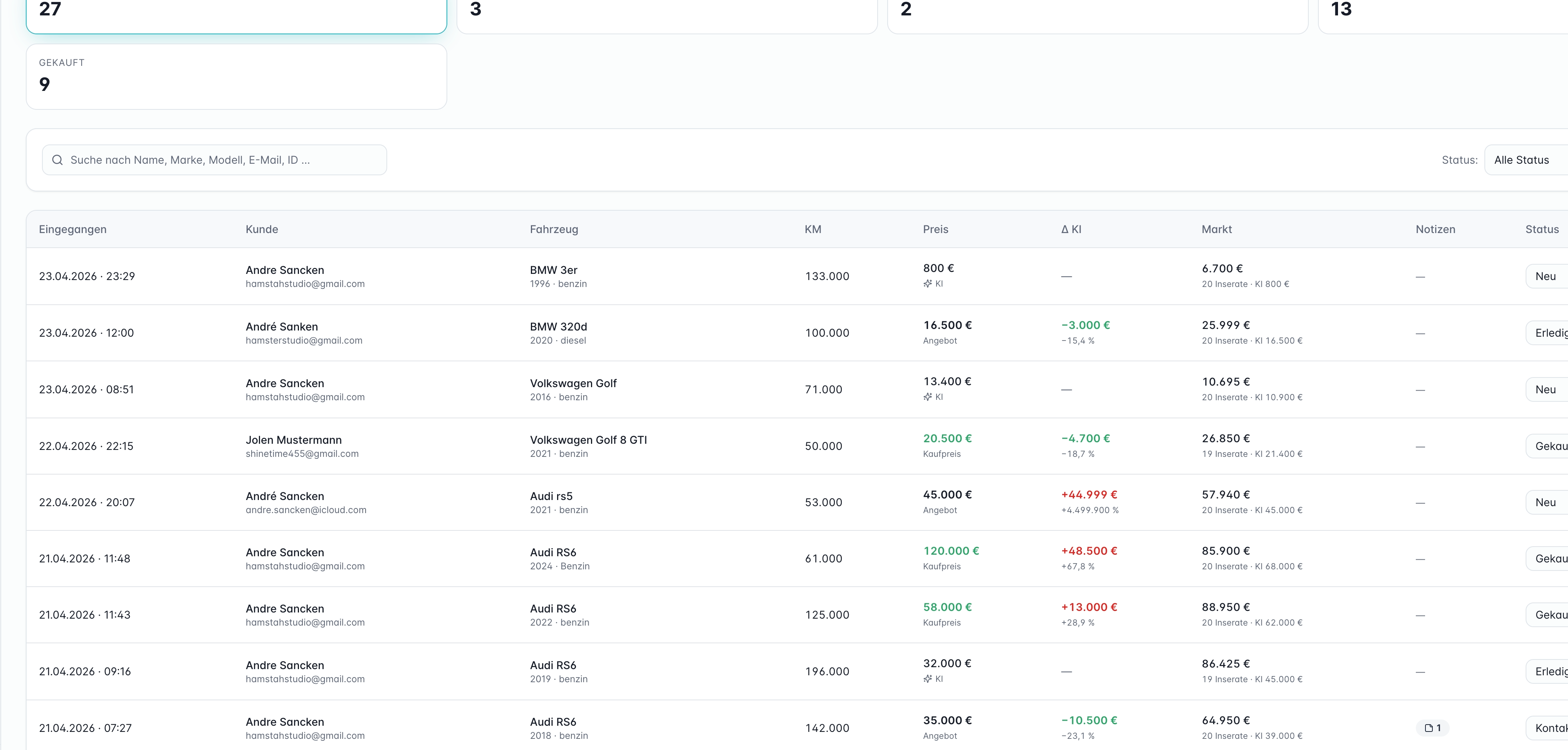The width and height of the screenshot is (1568, 750).
Task: Open status dropdown for Golf 8 GTI row
Action: (x=1547, y=446)
